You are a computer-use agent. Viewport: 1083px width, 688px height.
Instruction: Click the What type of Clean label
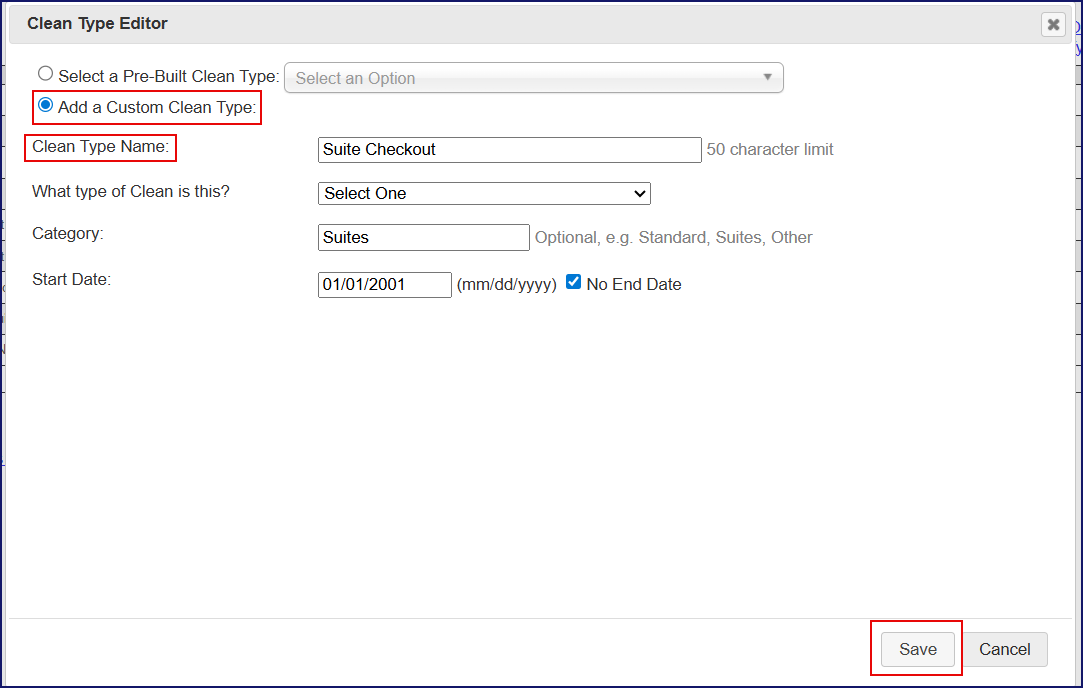[x=130, y=190]
